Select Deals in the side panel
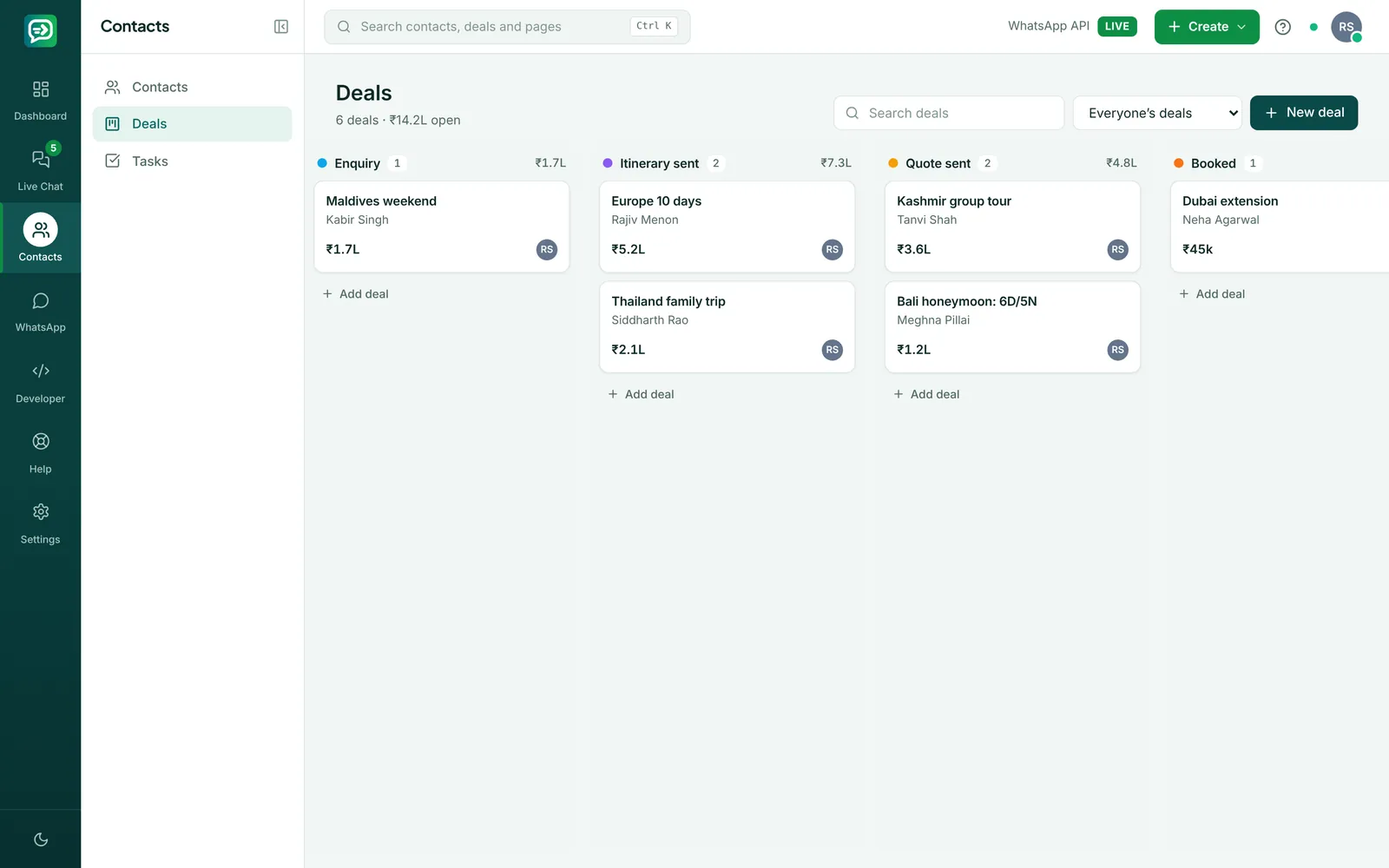 tap(192, 124)
